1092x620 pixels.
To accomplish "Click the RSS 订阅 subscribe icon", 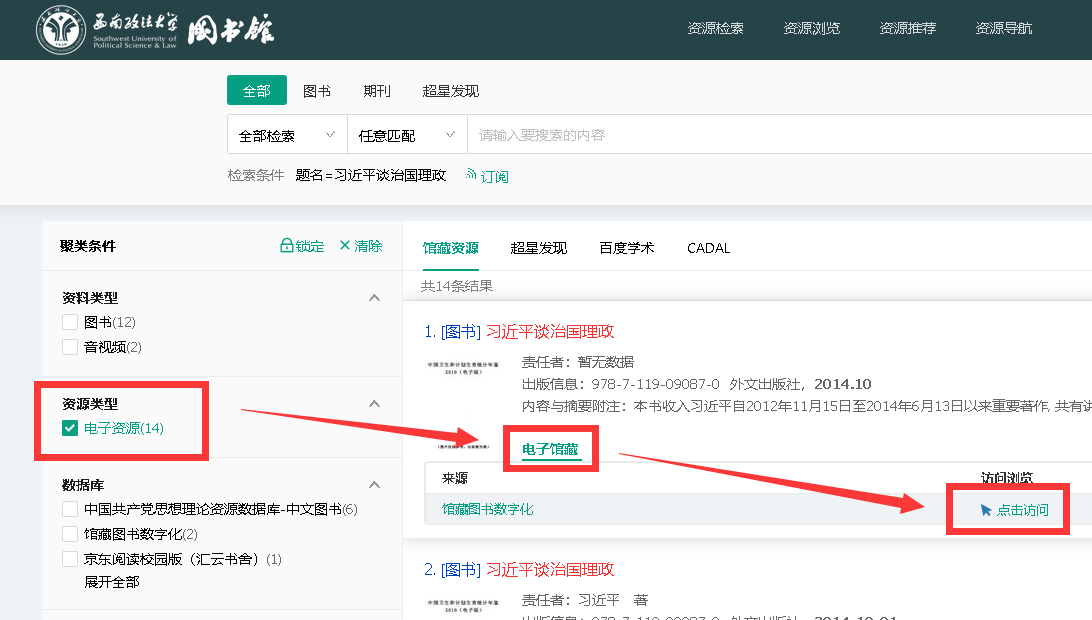I will [471, 175].
